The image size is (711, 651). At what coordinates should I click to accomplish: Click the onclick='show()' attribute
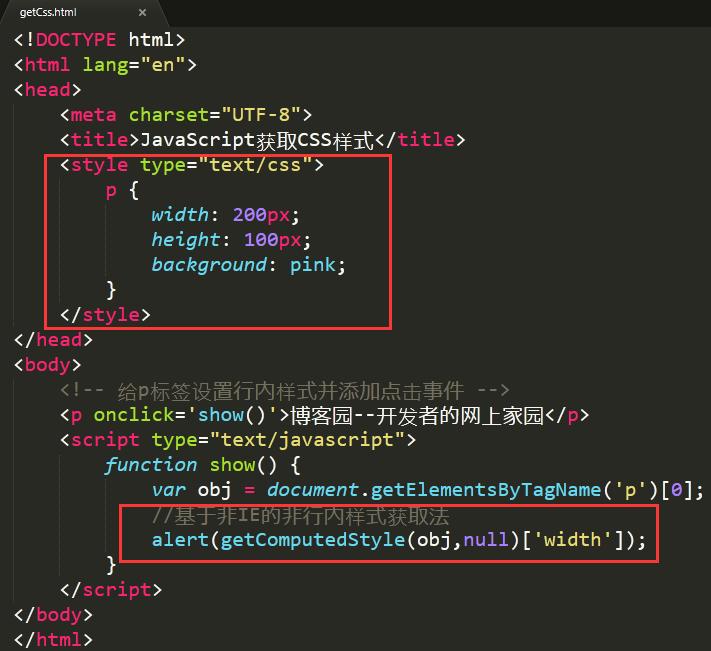(x=184, y=415)
